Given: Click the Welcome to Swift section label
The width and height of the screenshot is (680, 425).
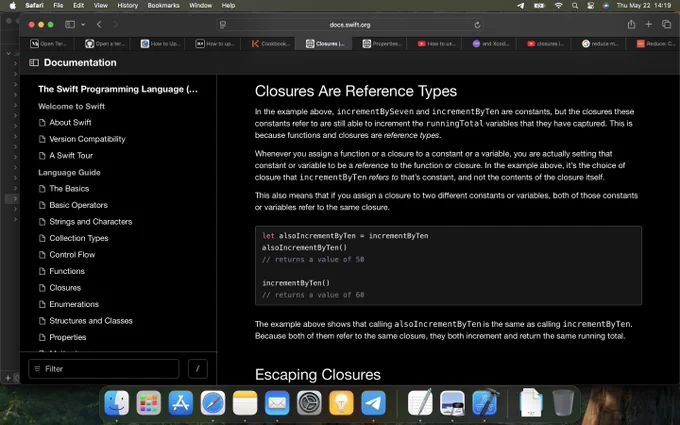Looking at the screenshot, I should (x=72, y=106).
